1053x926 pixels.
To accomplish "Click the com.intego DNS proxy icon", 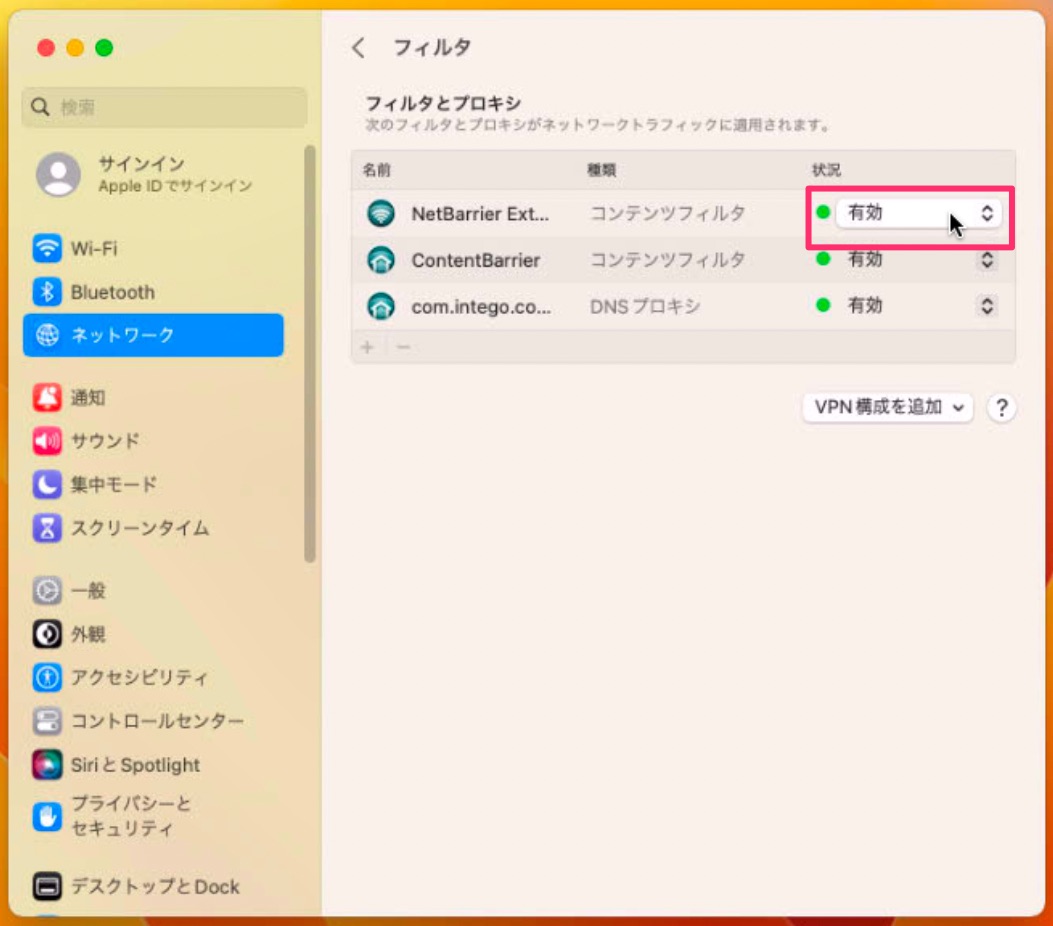I will click(381, 306).
